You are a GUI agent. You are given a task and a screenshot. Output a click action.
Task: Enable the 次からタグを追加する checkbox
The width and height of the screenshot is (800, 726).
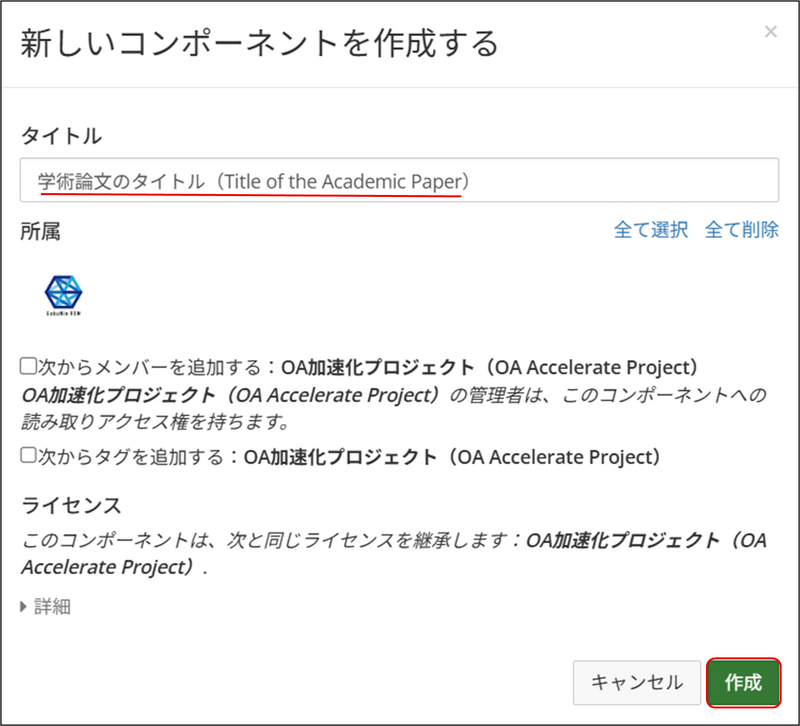(29, 456)
